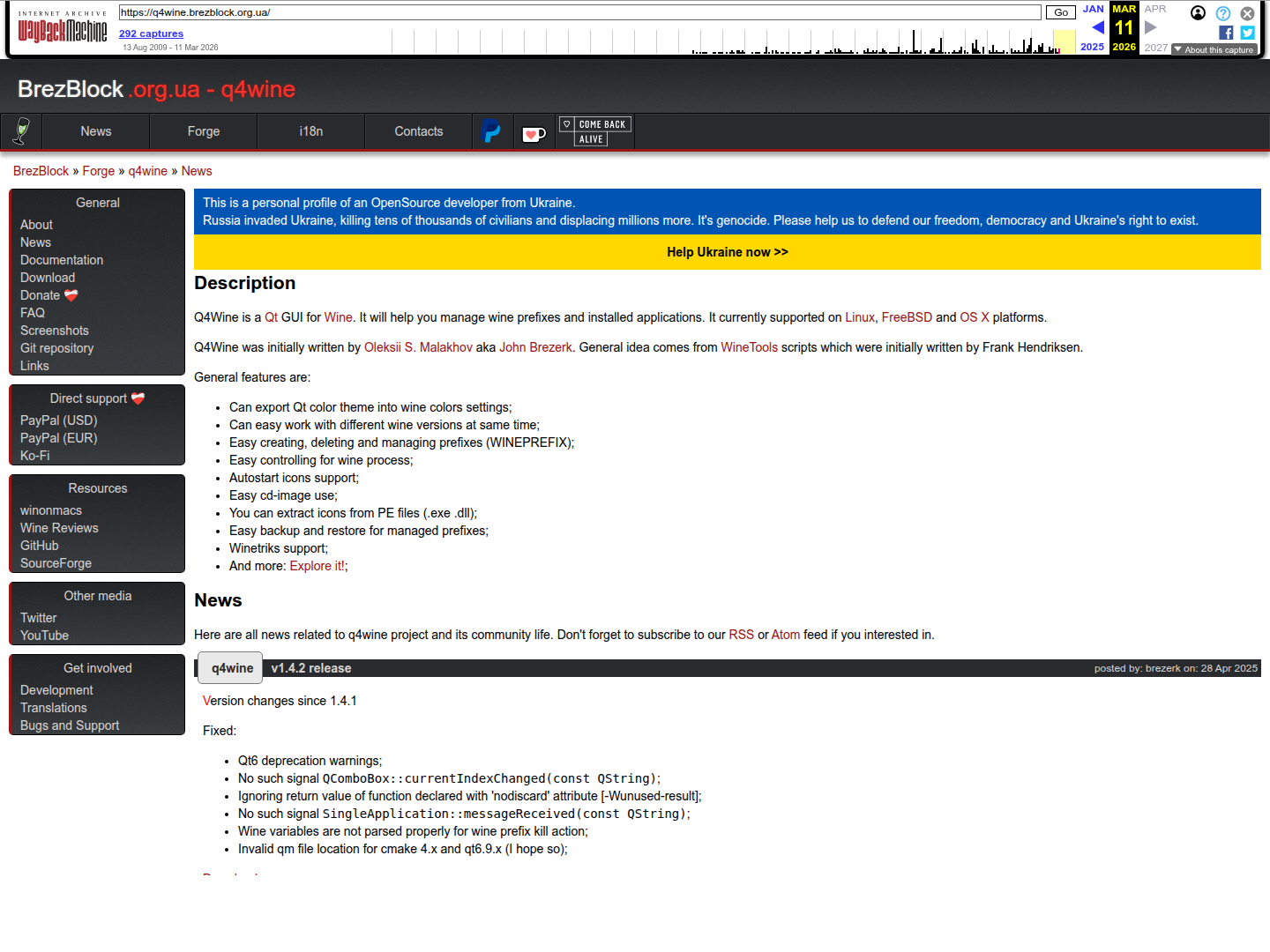Open Wine Reviews link
The height and width of the screenshot is (952, 1270).
[x=59, y=528]
